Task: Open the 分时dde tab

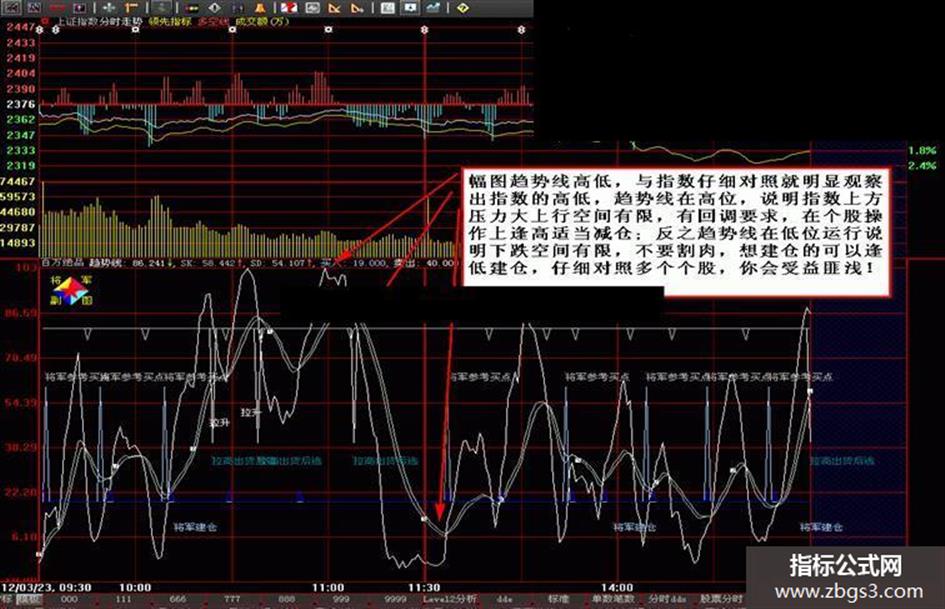Action: 667,599
